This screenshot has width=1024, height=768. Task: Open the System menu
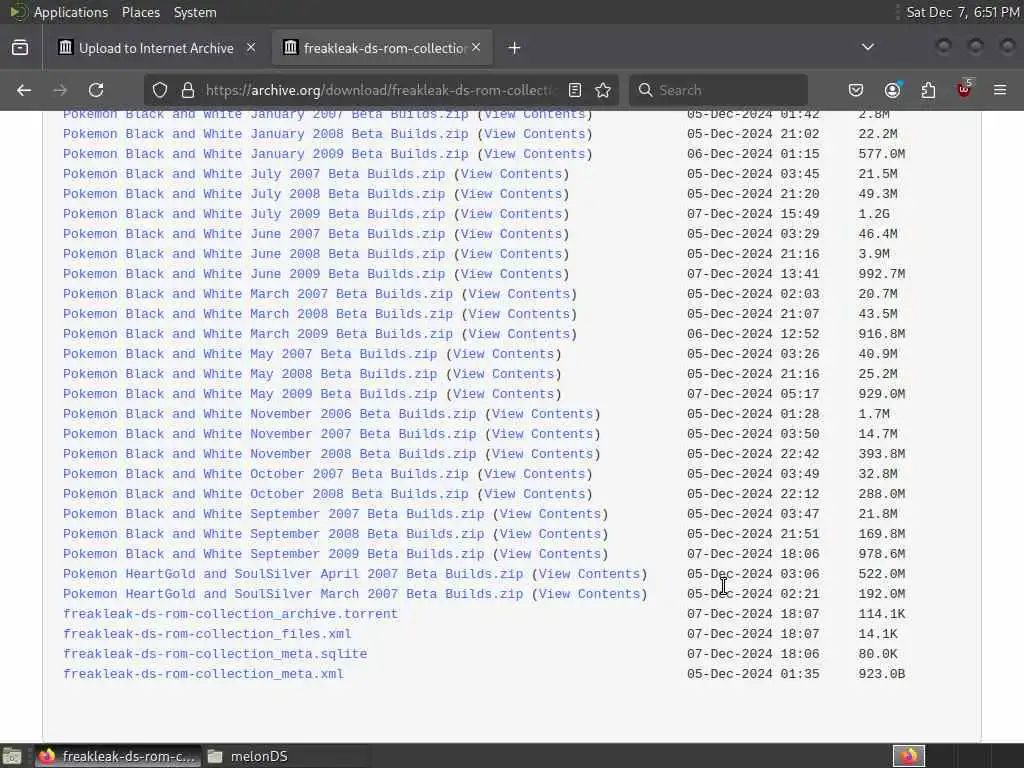pos(195,12)
